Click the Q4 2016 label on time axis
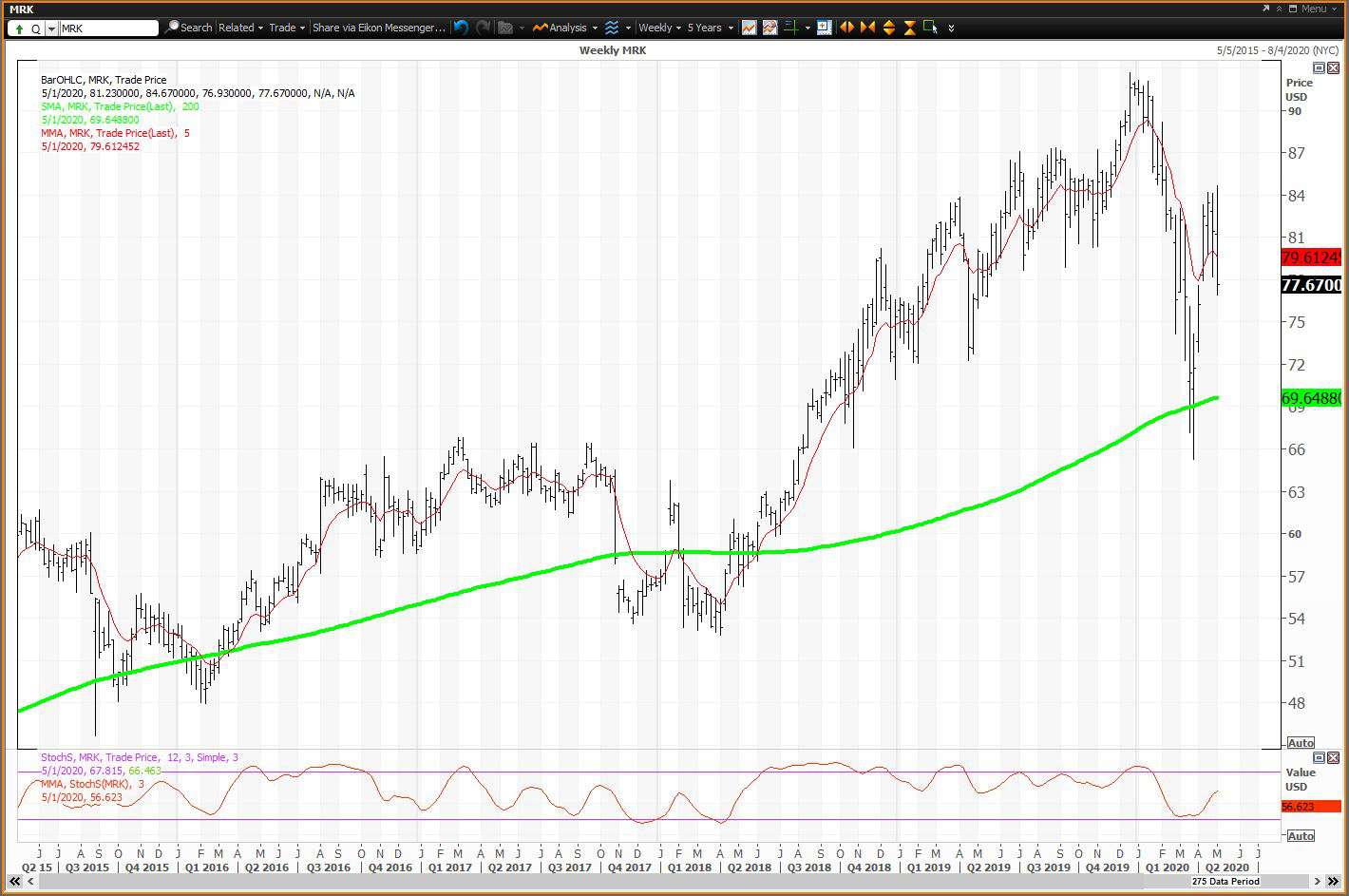Viewport: 1349px width, 896px height. 390,867
